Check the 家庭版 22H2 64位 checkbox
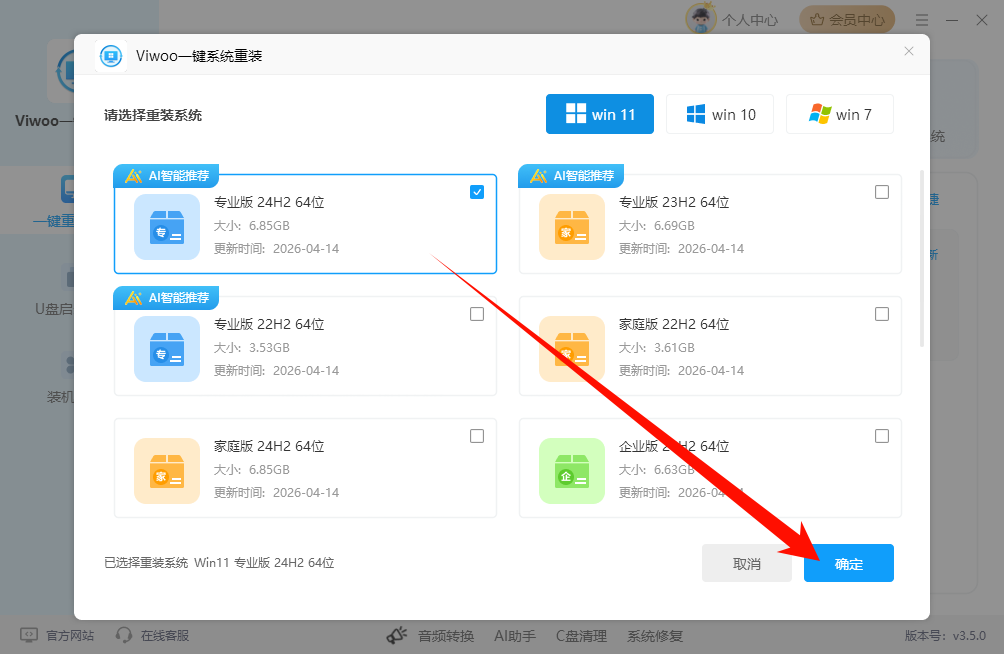The height and width of the screenshot is (654, 1004). click(x=882, y=314)
